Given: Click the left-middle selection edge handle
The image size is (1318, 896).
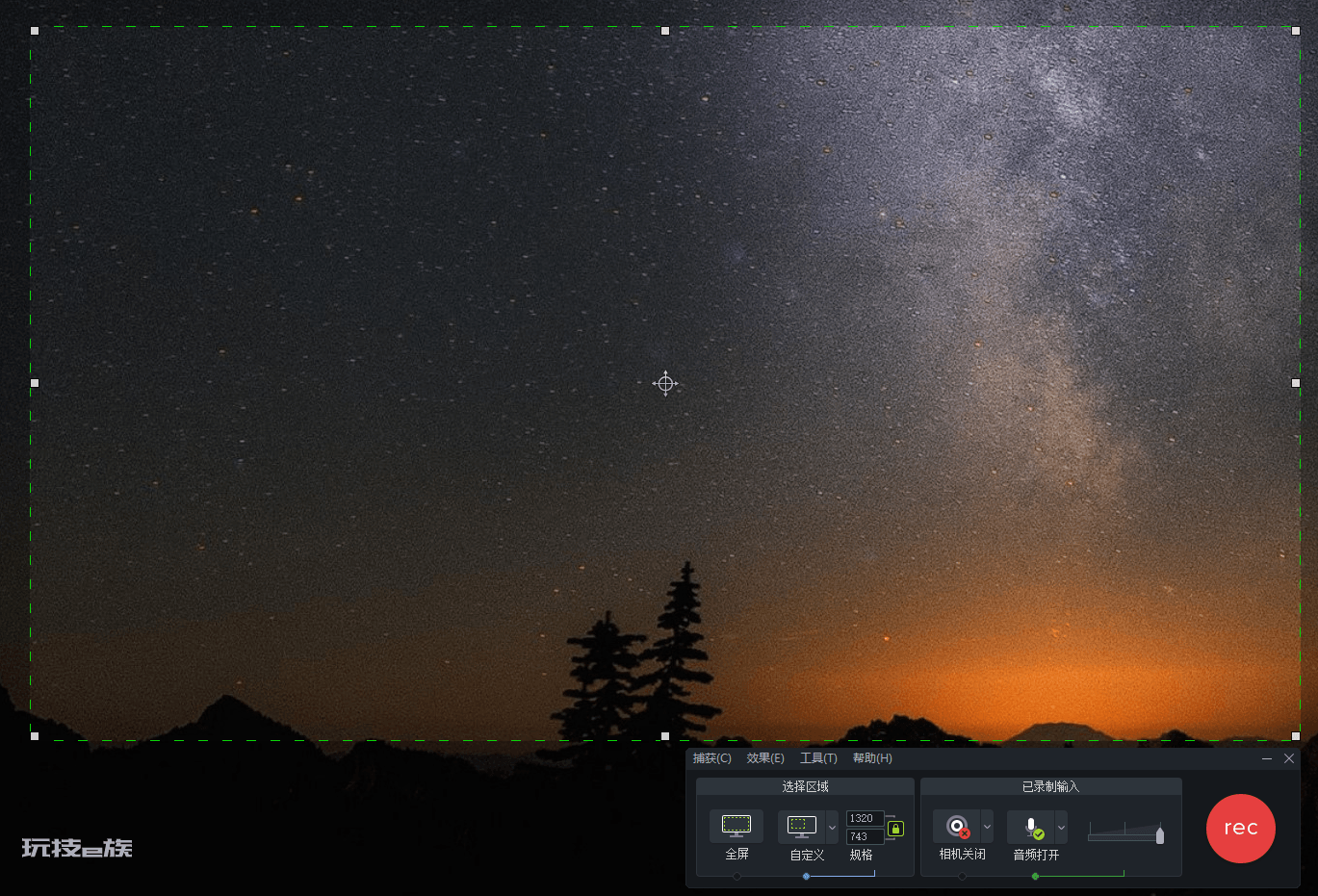Looking at the screenshot, I should tap(35, 383).
